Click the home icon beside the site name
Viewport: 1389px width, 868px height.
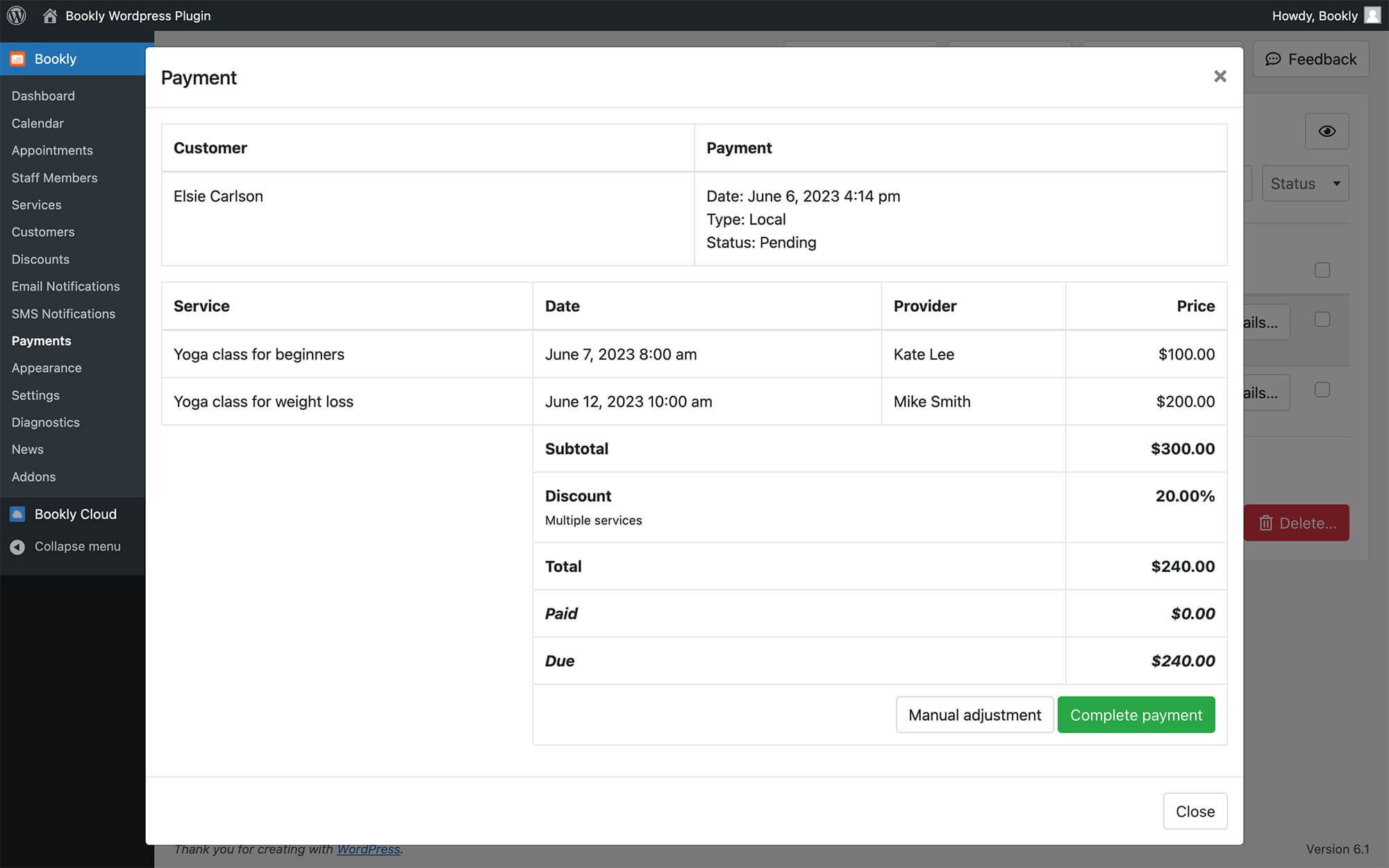point(50,15)
